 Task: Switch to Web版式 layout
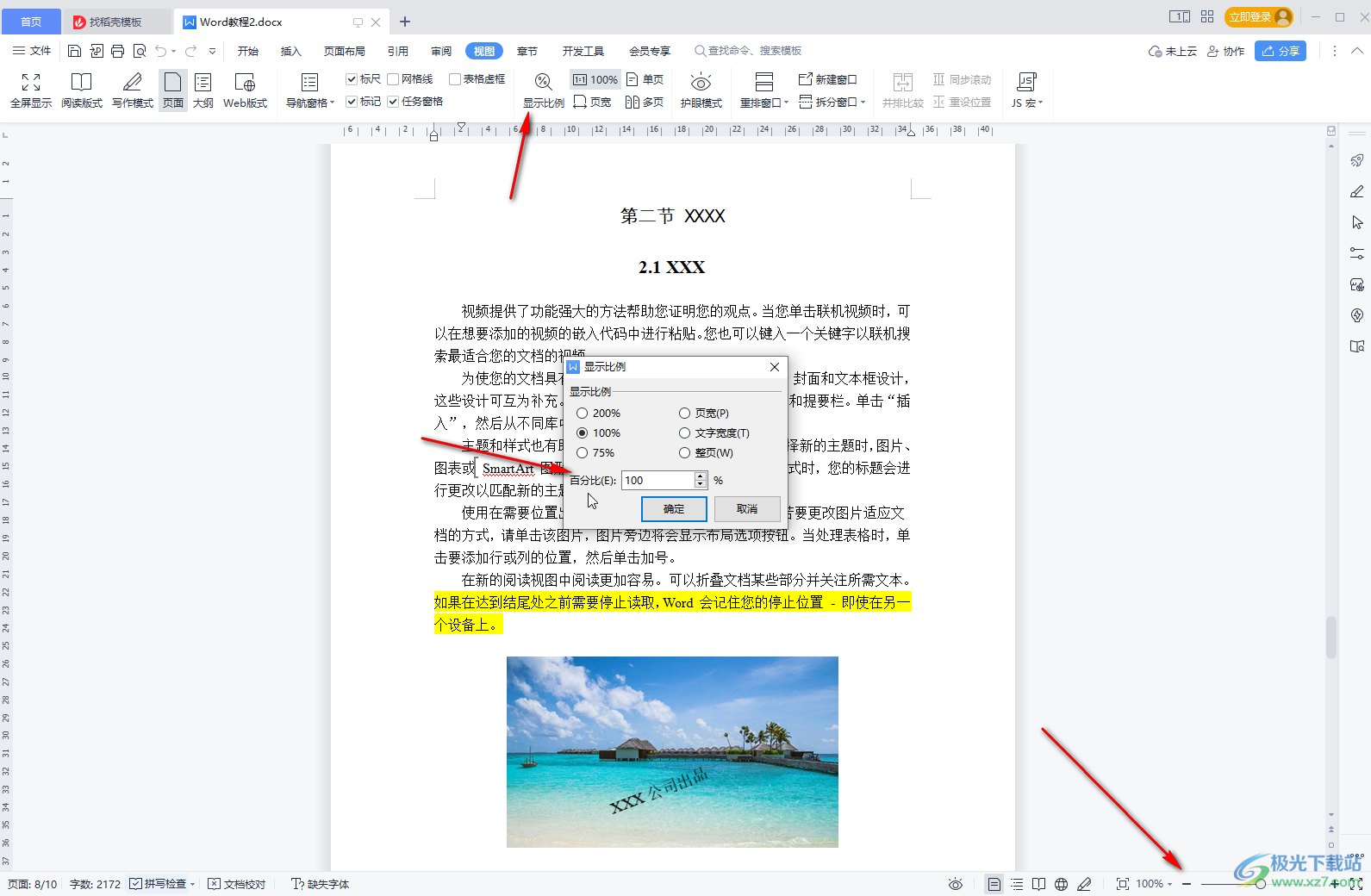(246, 90)
